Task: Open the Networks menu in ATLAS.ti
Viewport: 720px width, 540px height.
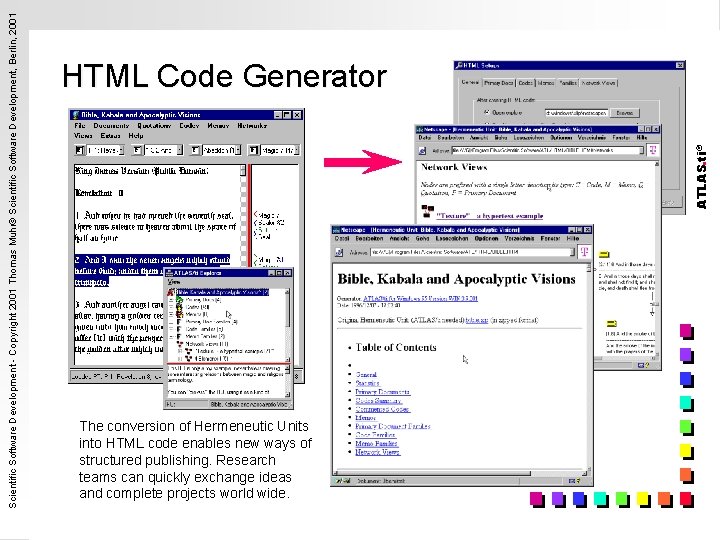Action: (x=252, y=126)
